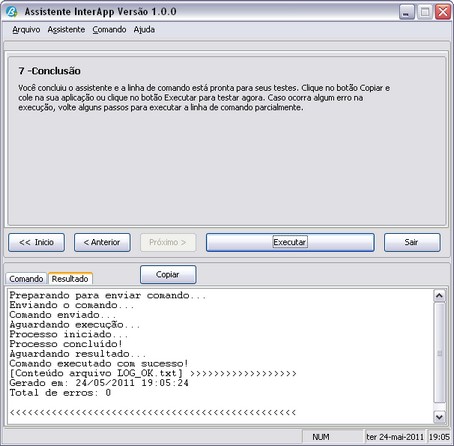Copy the command line with Copiar
Screen dimensions: 454x446
point(168,275)
